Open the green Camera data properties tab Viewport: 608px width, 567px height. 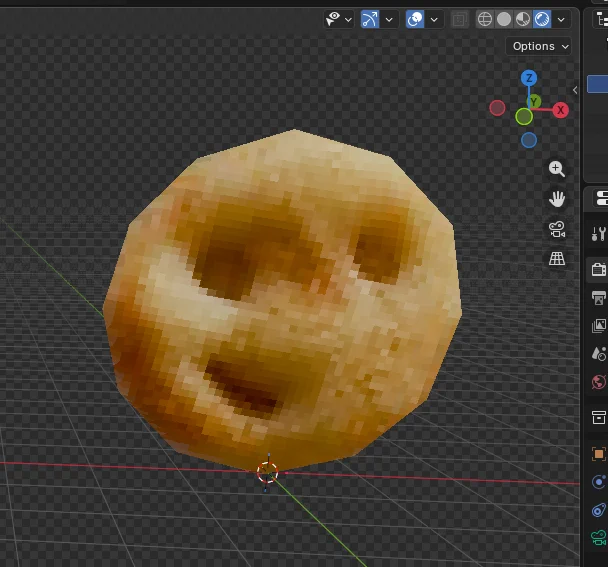coord(598,538)
